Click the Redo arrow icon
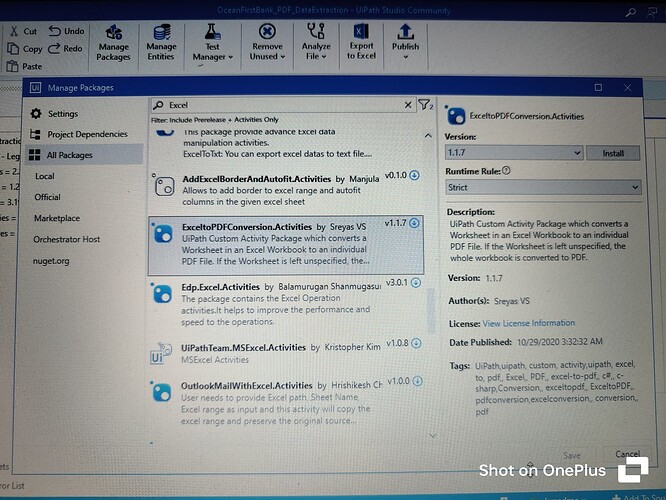666x500 pixels. tap(54, 48)
